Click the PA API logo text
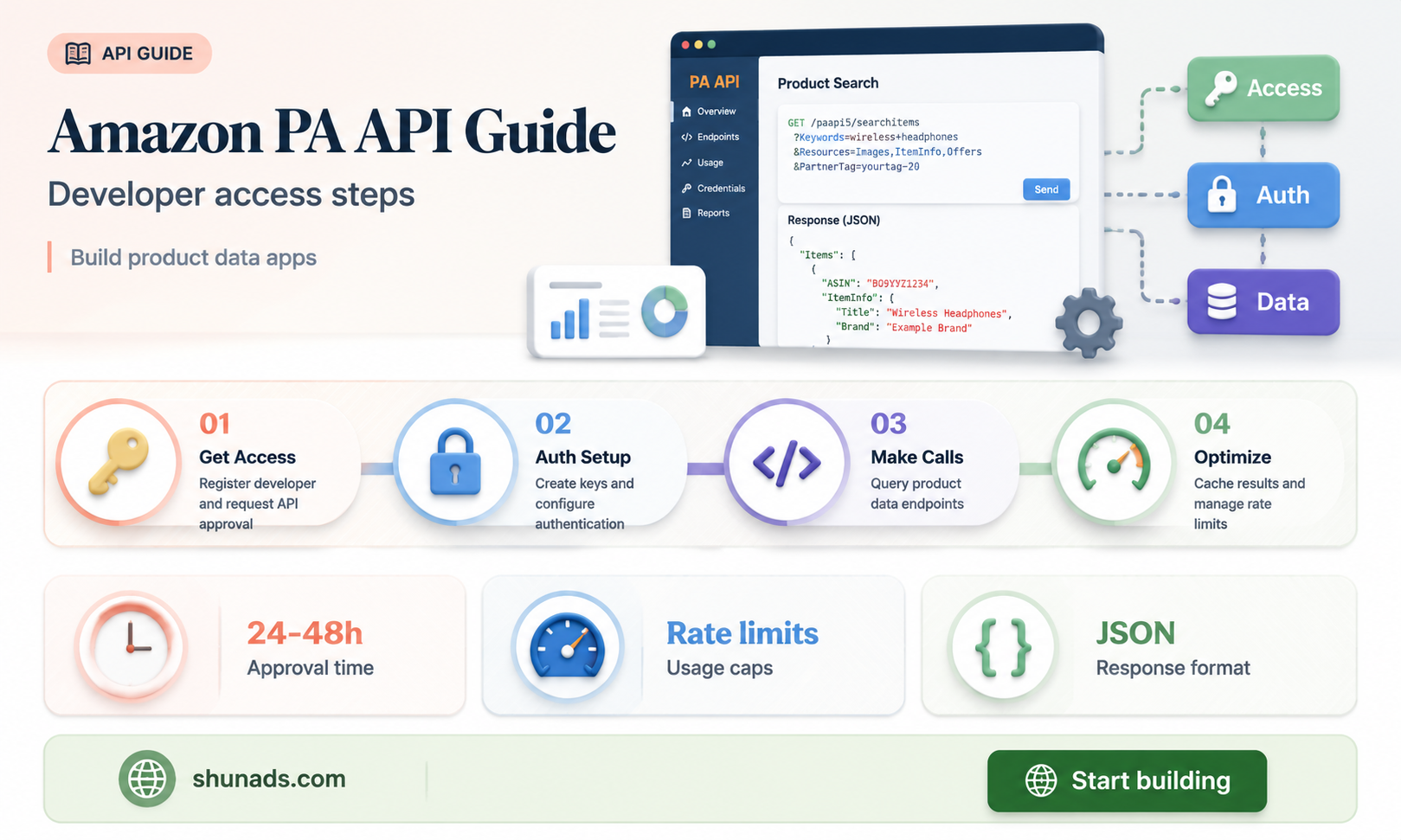This screenshot has width=1401, height=840. click(x=714, y=82)
